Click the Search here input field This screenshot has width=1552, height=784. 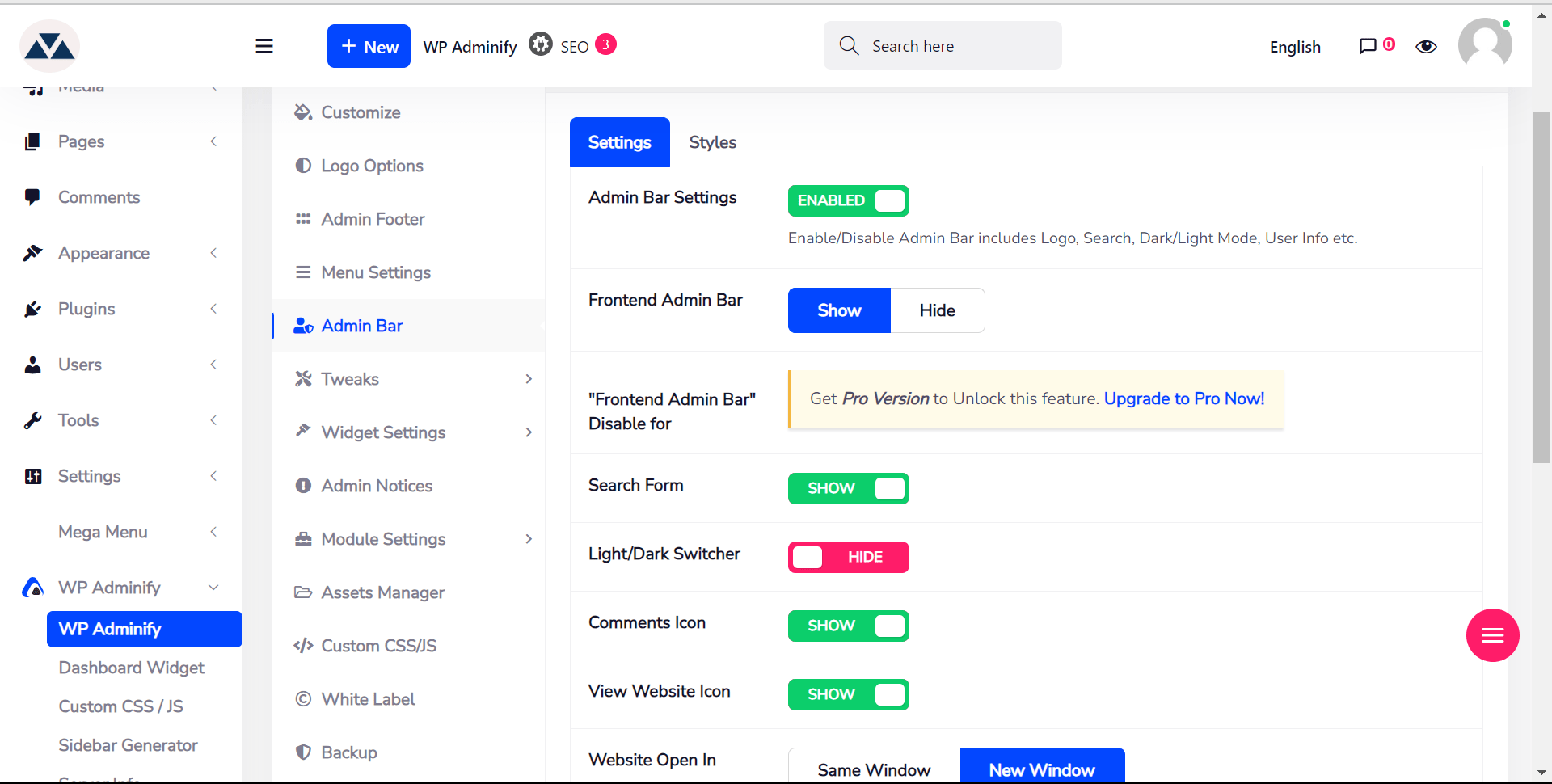(943, 45)
